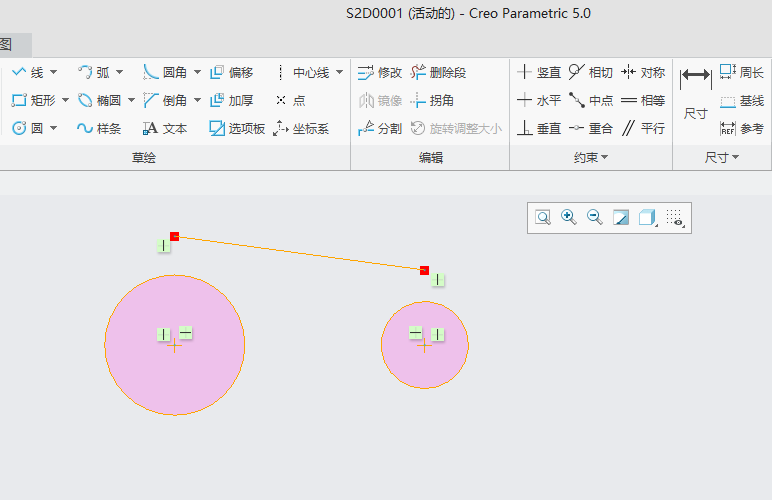
Task: Click the Zoom Out magnifier
Action: coord(595,218)
